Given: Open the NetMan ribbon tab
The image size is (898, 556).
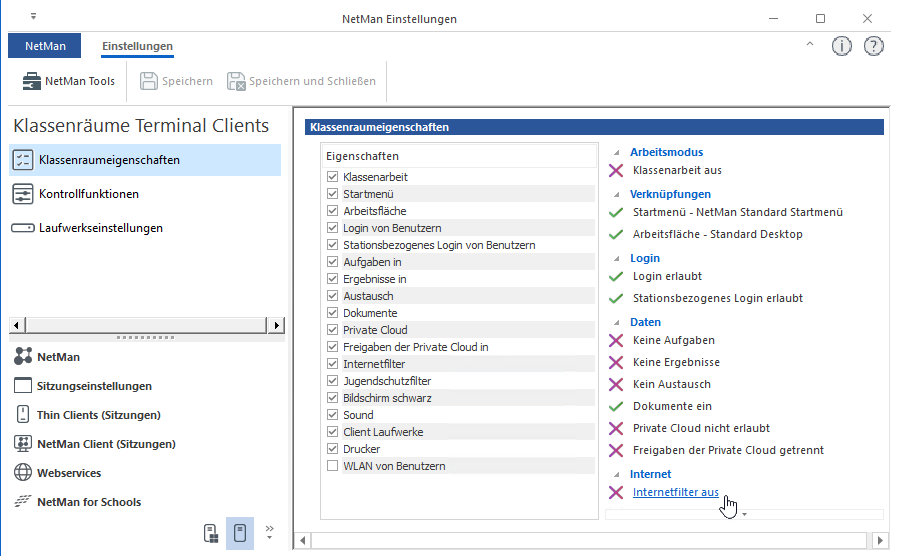Looking at the screenshot, I should tap(45, 46).
